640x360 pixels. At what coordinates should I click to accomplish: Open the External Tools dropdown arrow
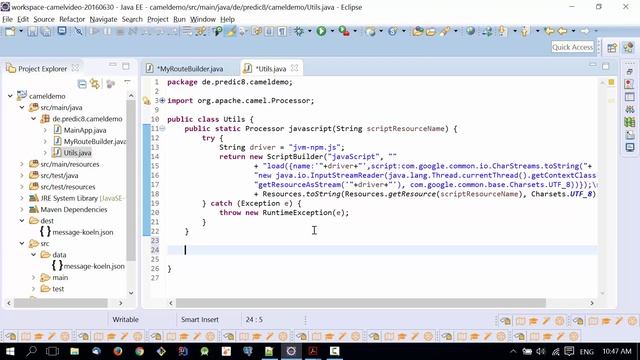point(355,31)
